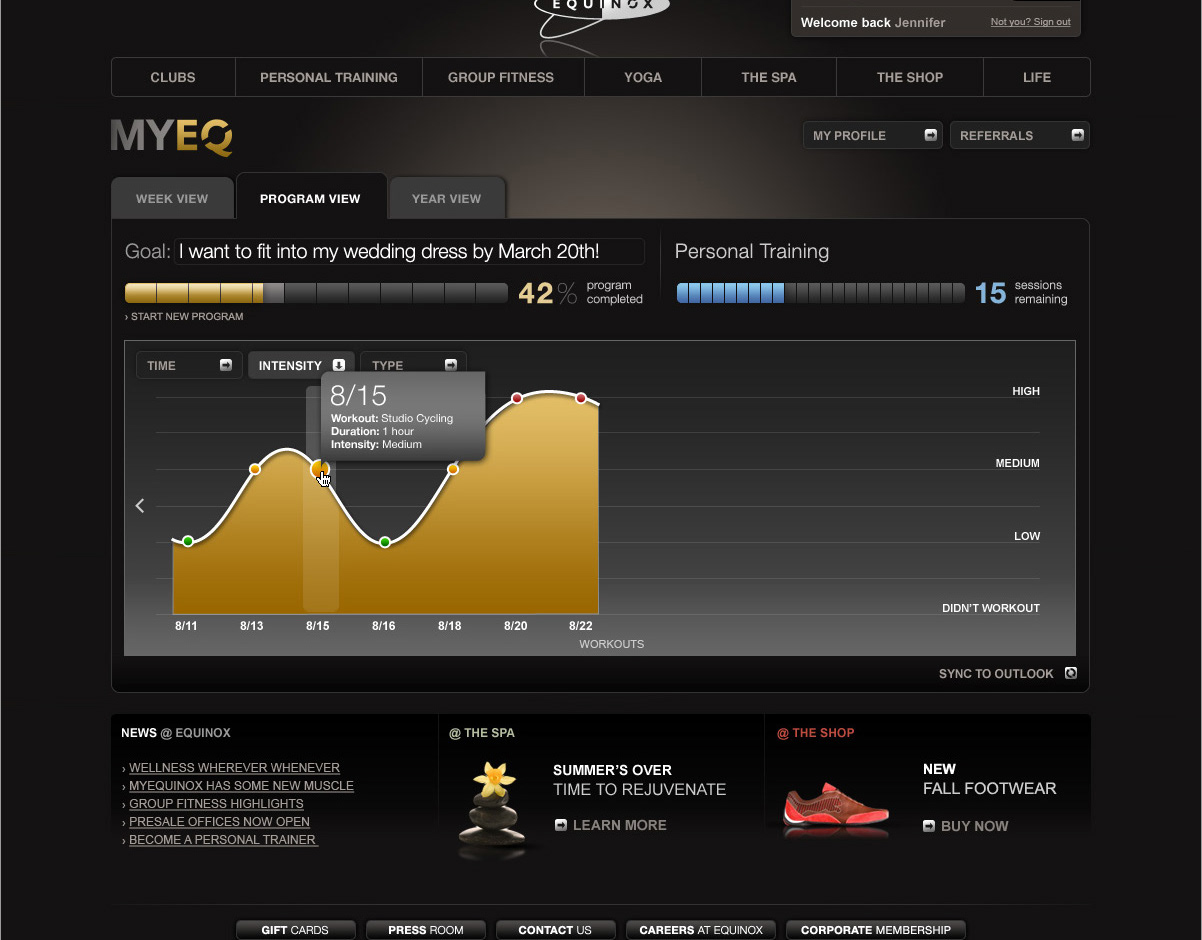Click the Contact Us footer button
This screenshot has height=940, width=1202.
click(555, 930)
